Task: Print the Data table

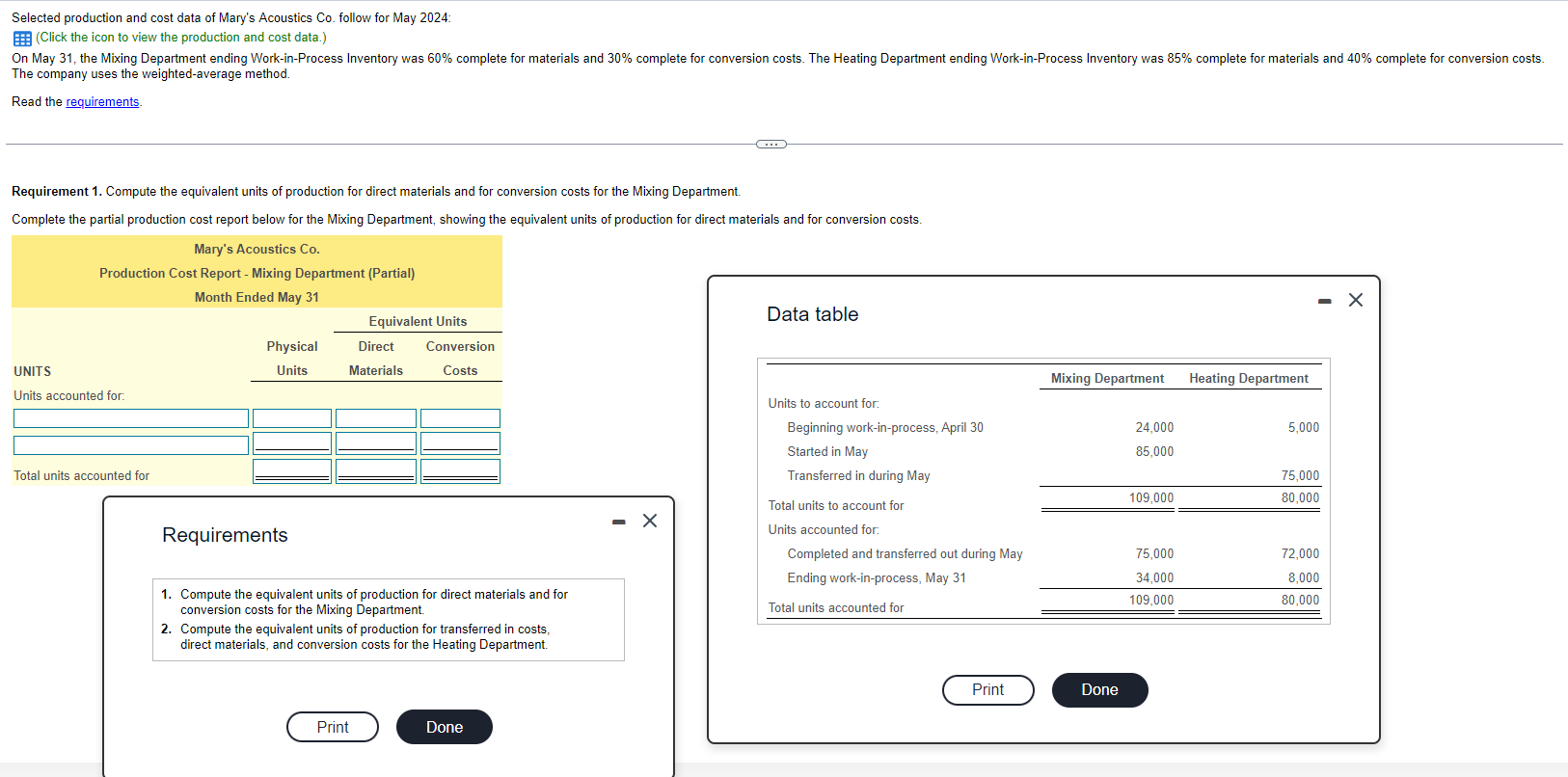Action: click(987, 690)
